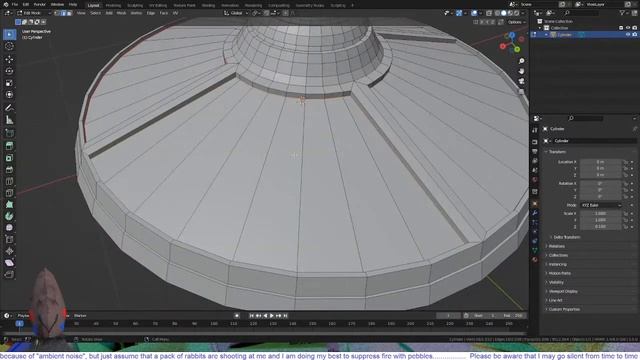The width and height of the screenshot is (640, 360).
Task: Toggle render camera icon of Cylinder
Action: tap(635, 35)
